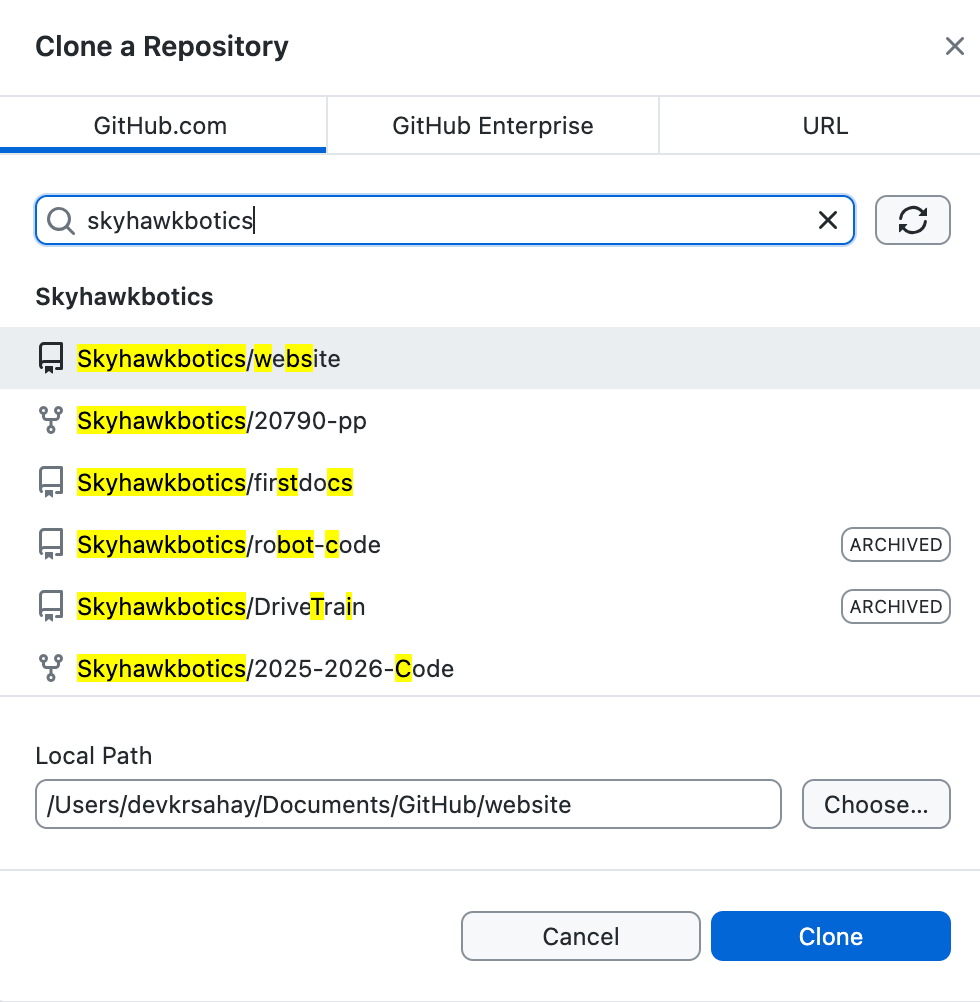Switch to the URL tab
The image size is (980, 1002).
coord(824,125)
